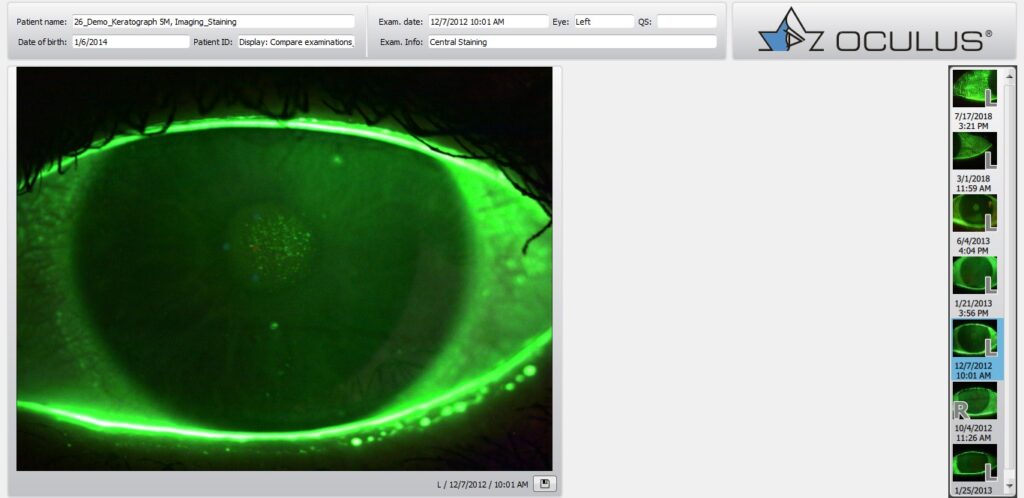Screen dimensions: 1024x498
Task: Choose the 6/4/2013 4:04 PM exam thumbnail
Action: click(974, 213)
